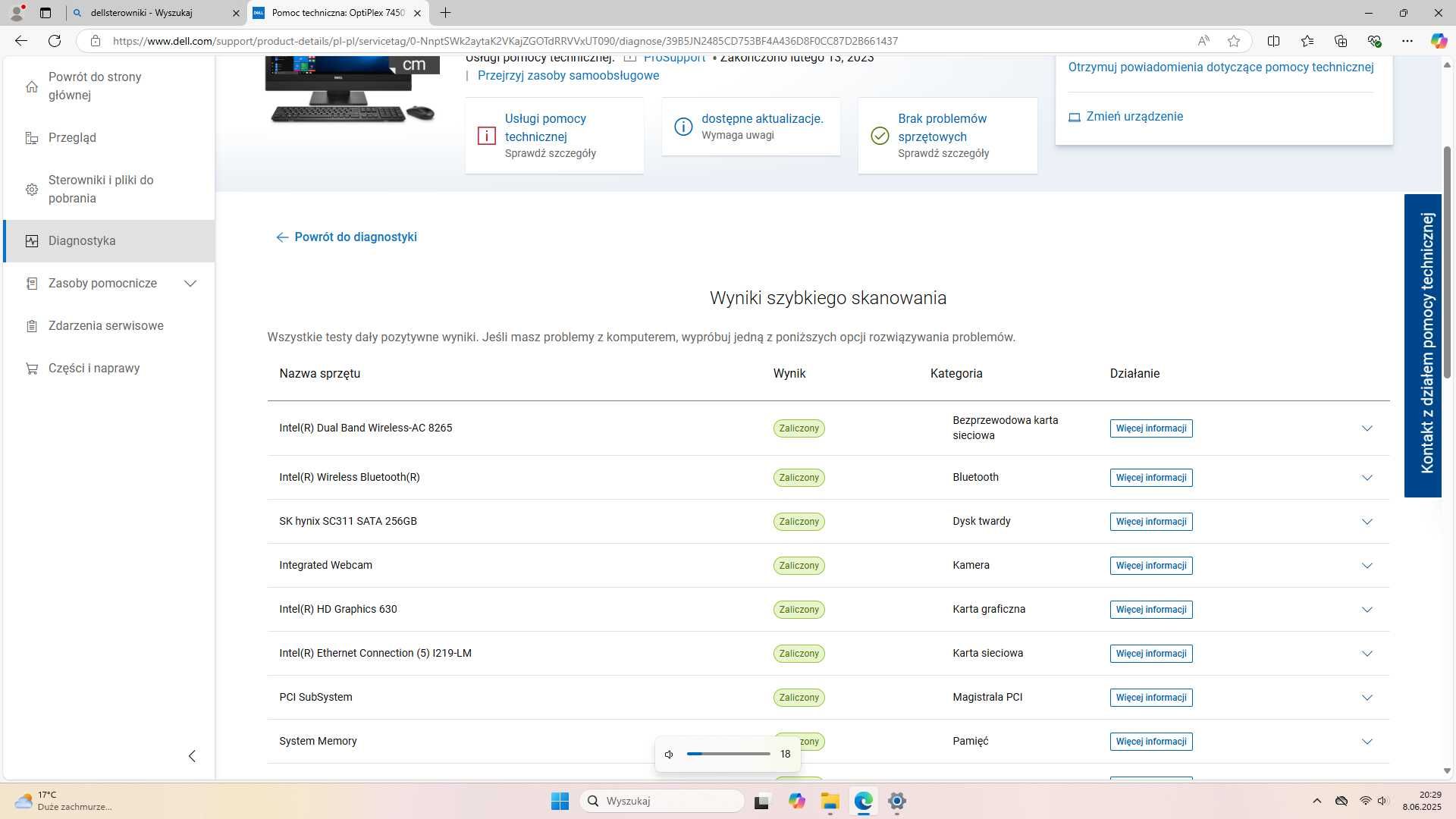Open Powrót do strony głównej in sidebar
1456x819 pixels.
[109, 86]
